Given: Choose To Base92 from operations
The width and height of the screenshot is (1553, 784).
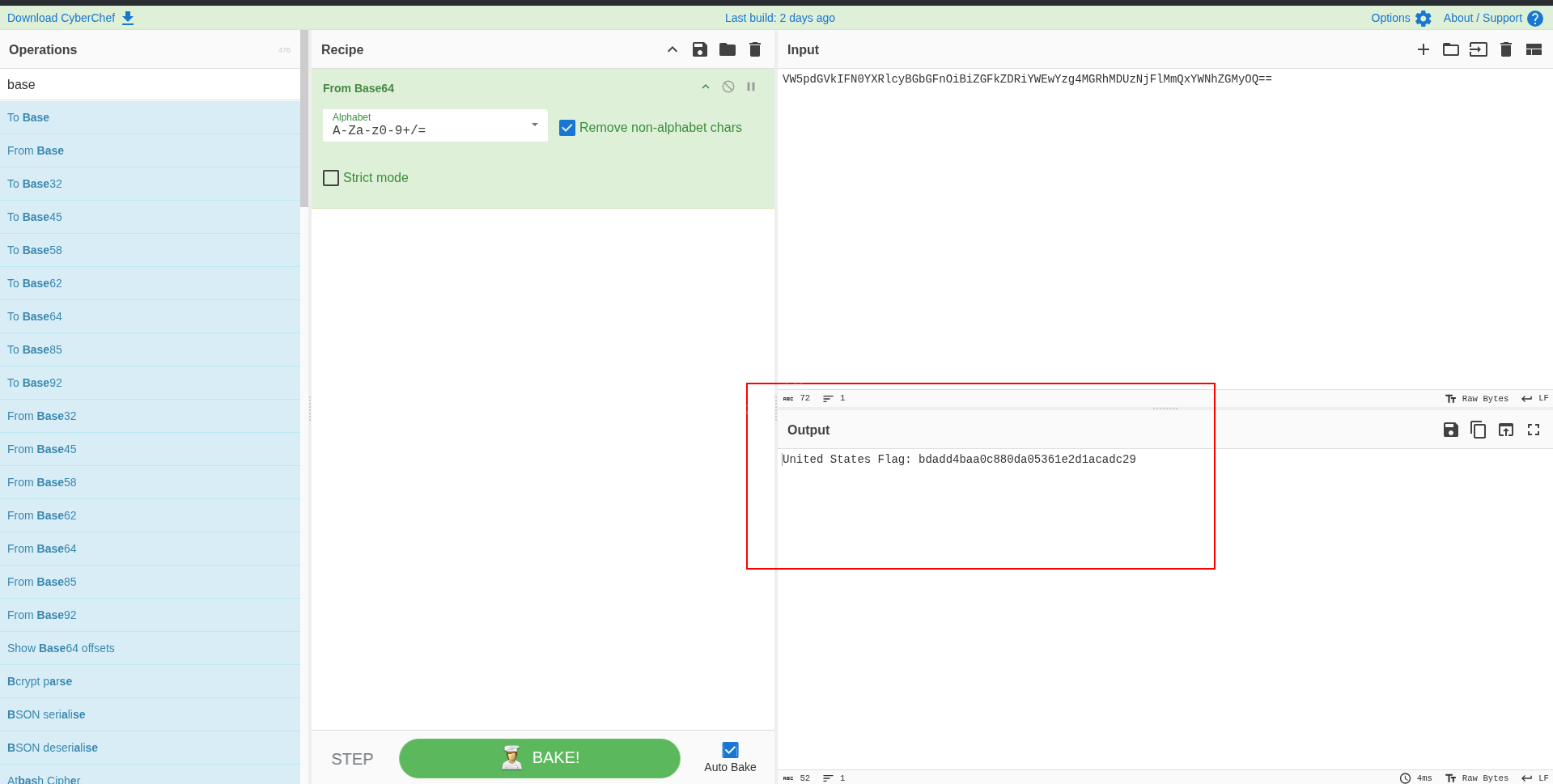Looking at the screenshot, I should click(x=151, y=383).
